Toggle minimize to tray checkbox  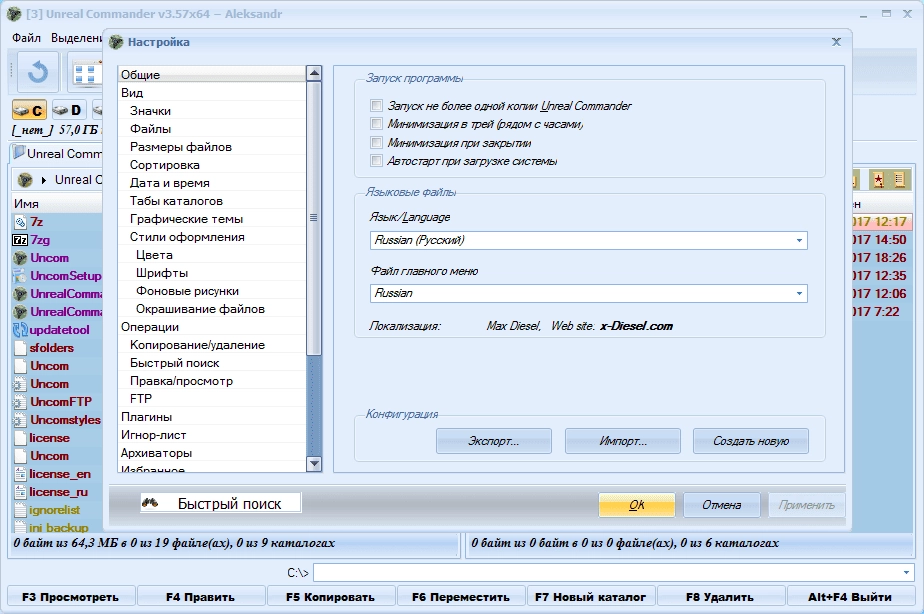[x=376, y=124]
